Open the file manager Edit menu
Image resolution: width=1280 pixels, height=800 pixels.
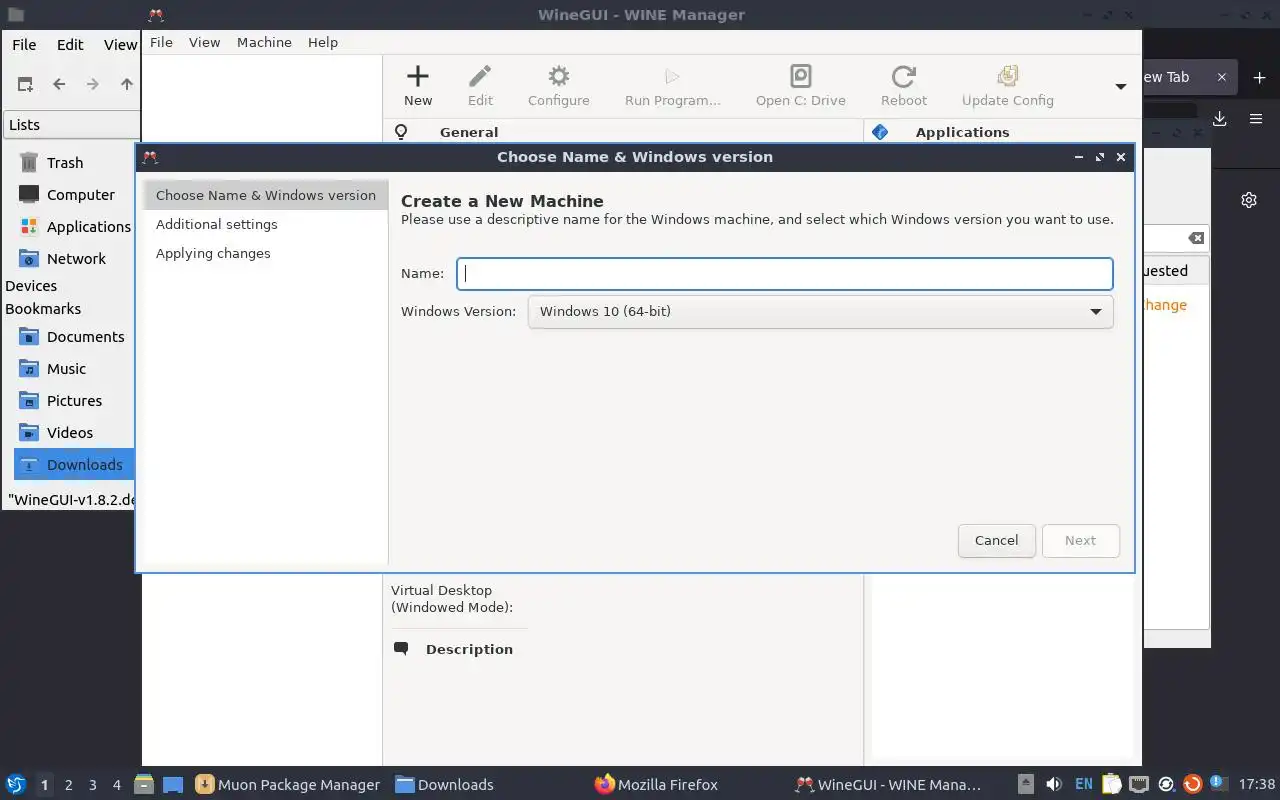click(x=70, y=44)
